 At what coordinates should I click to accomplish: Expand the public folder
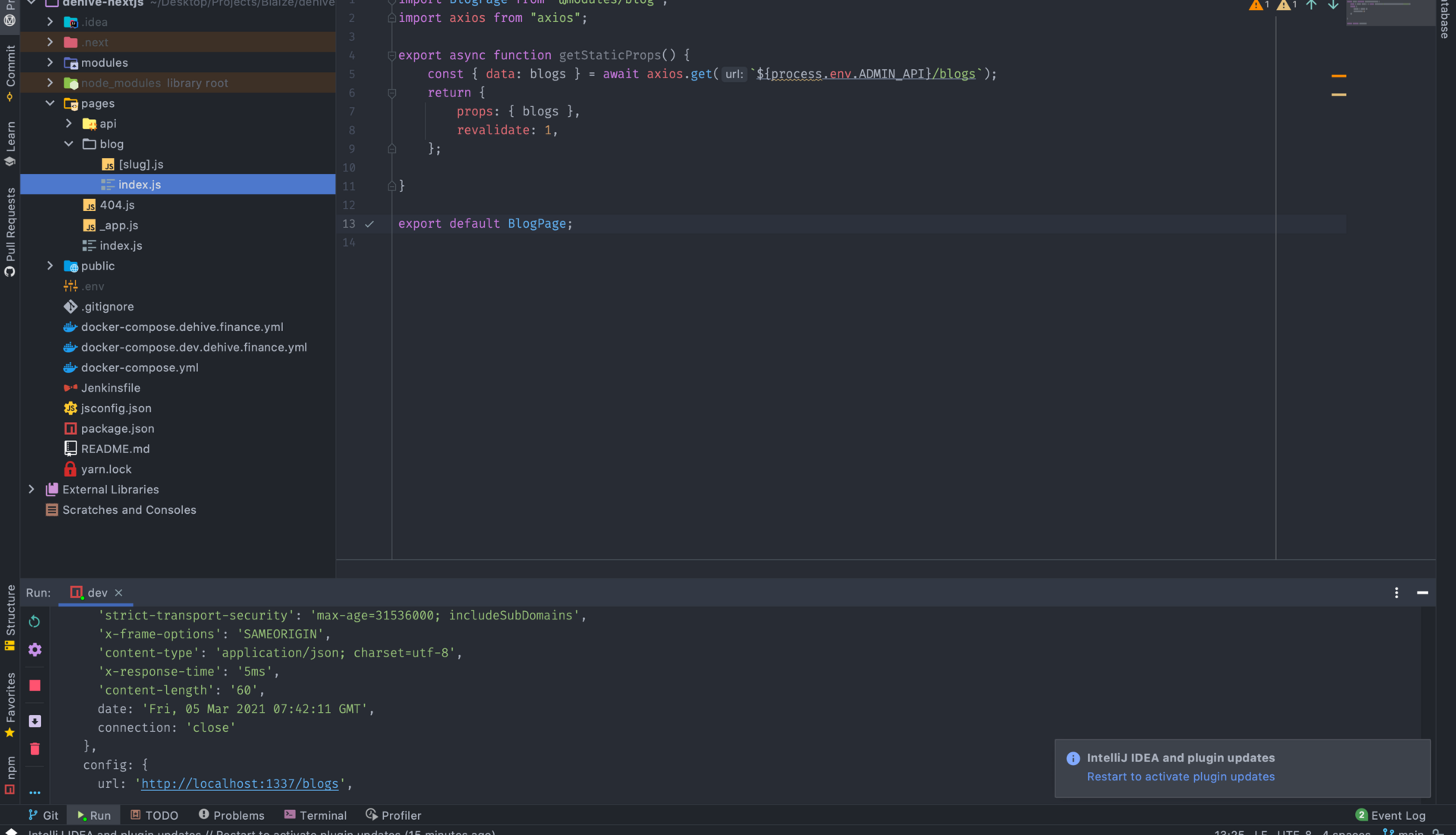pyautogui.click(x=50, y=266)
